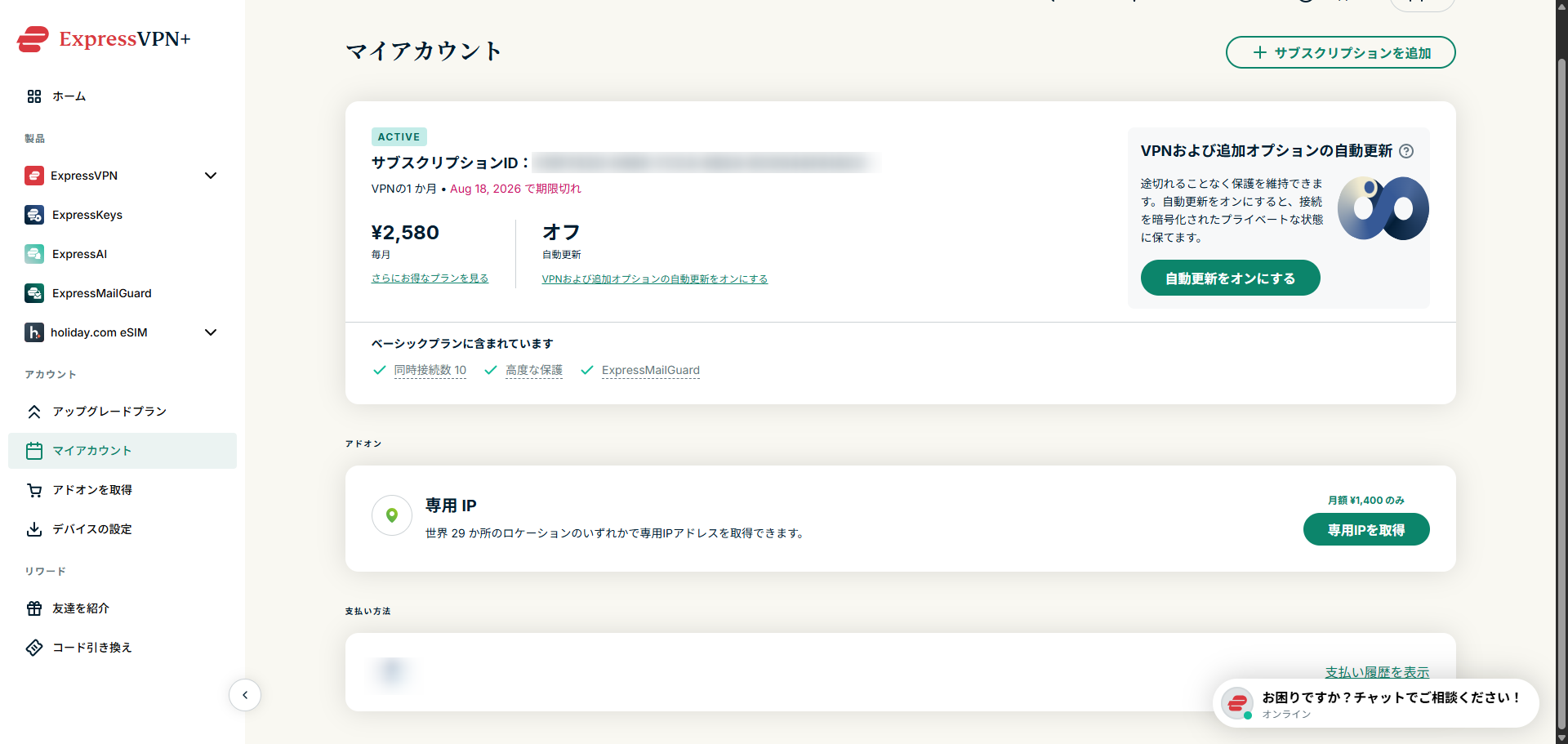Open アドオンを取得 page

tap(122, 490)
